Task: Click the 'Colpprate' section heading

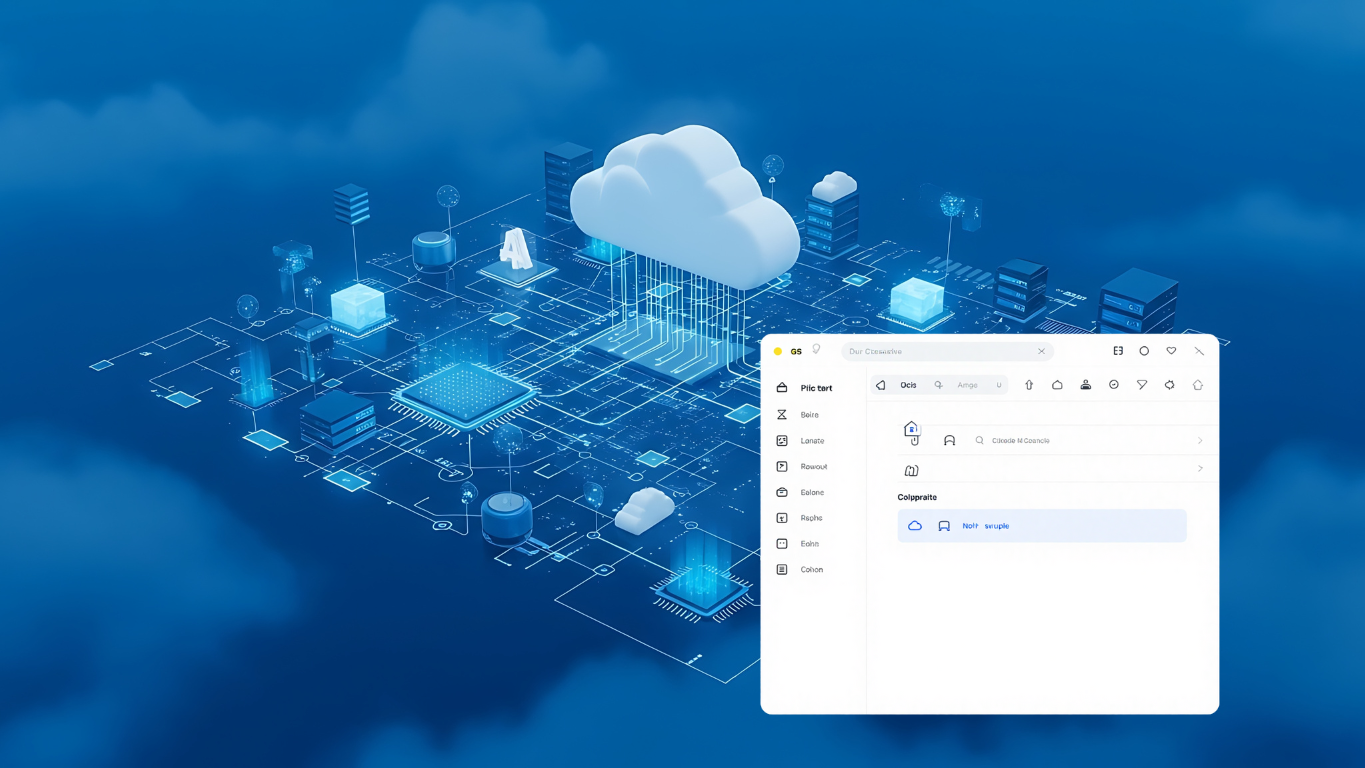Action: (917, 497)
